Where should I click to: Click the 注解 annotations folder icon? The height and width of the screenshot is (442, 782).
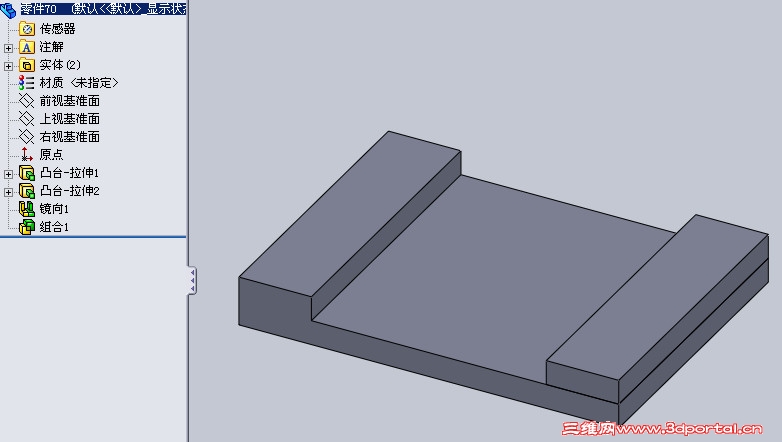click(27, 47)
